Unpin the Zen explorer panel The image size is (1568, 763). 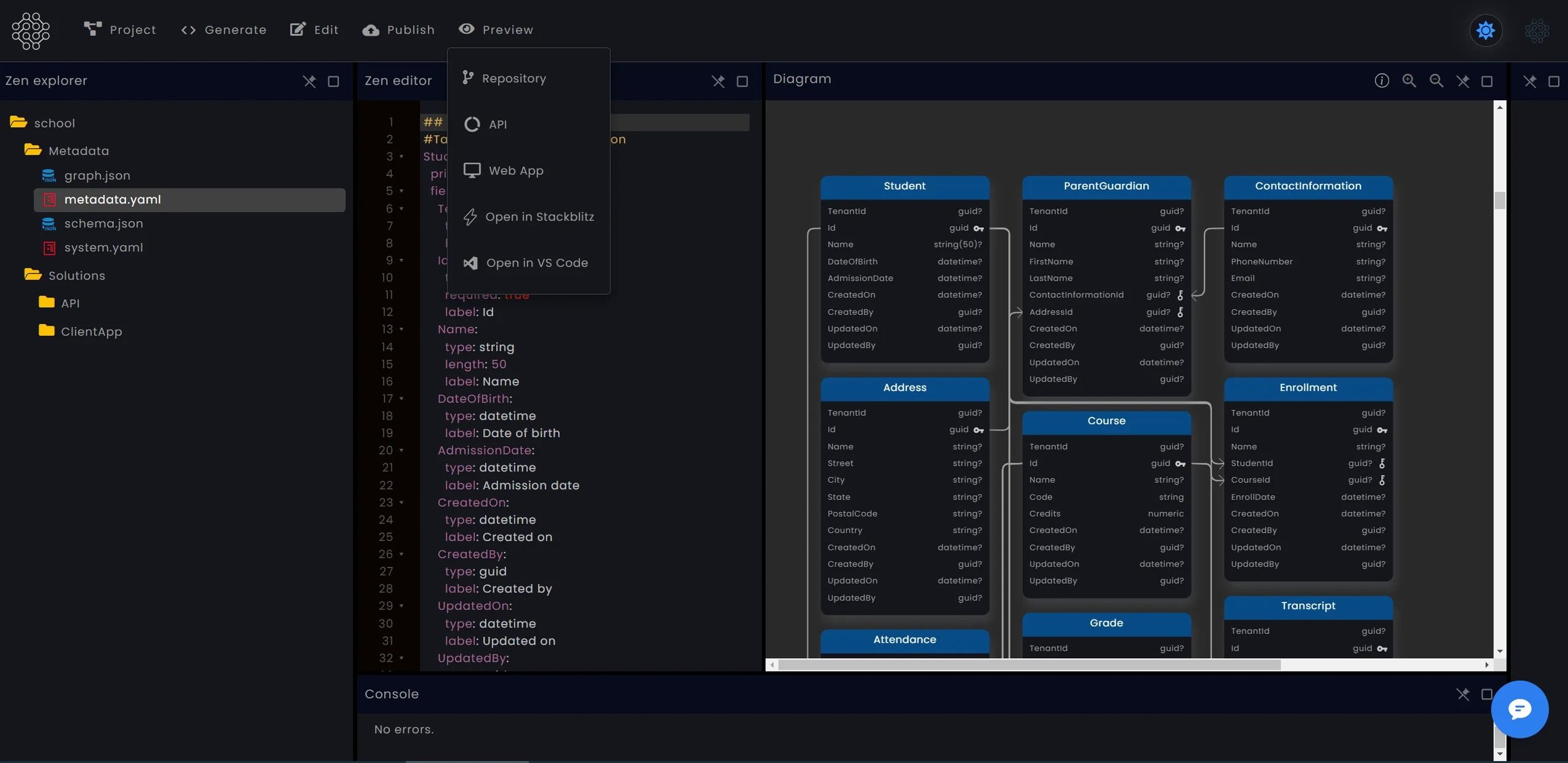[x=309, y=82]
